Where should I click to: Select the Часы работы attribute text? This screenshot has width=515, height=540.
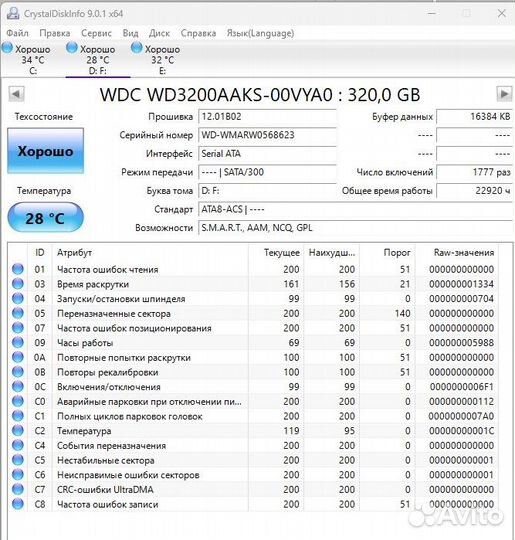85,343
